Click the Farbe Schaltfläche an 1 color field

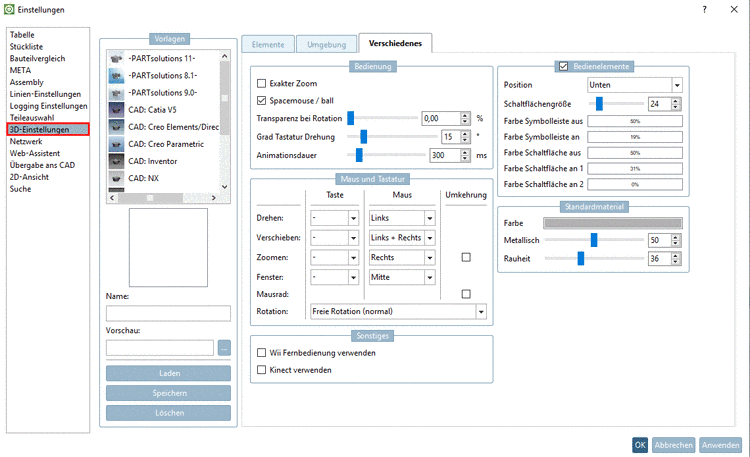tap(635, 168)
